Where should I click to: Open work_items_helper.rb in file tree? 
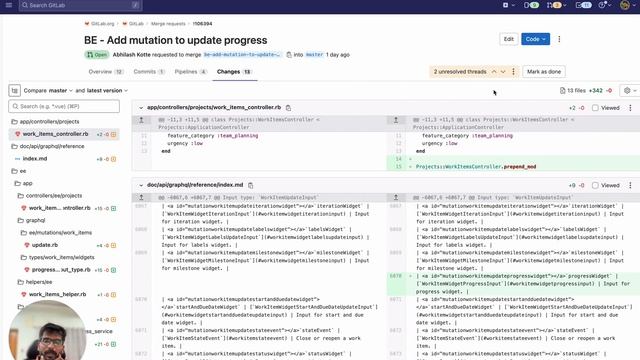64,294
